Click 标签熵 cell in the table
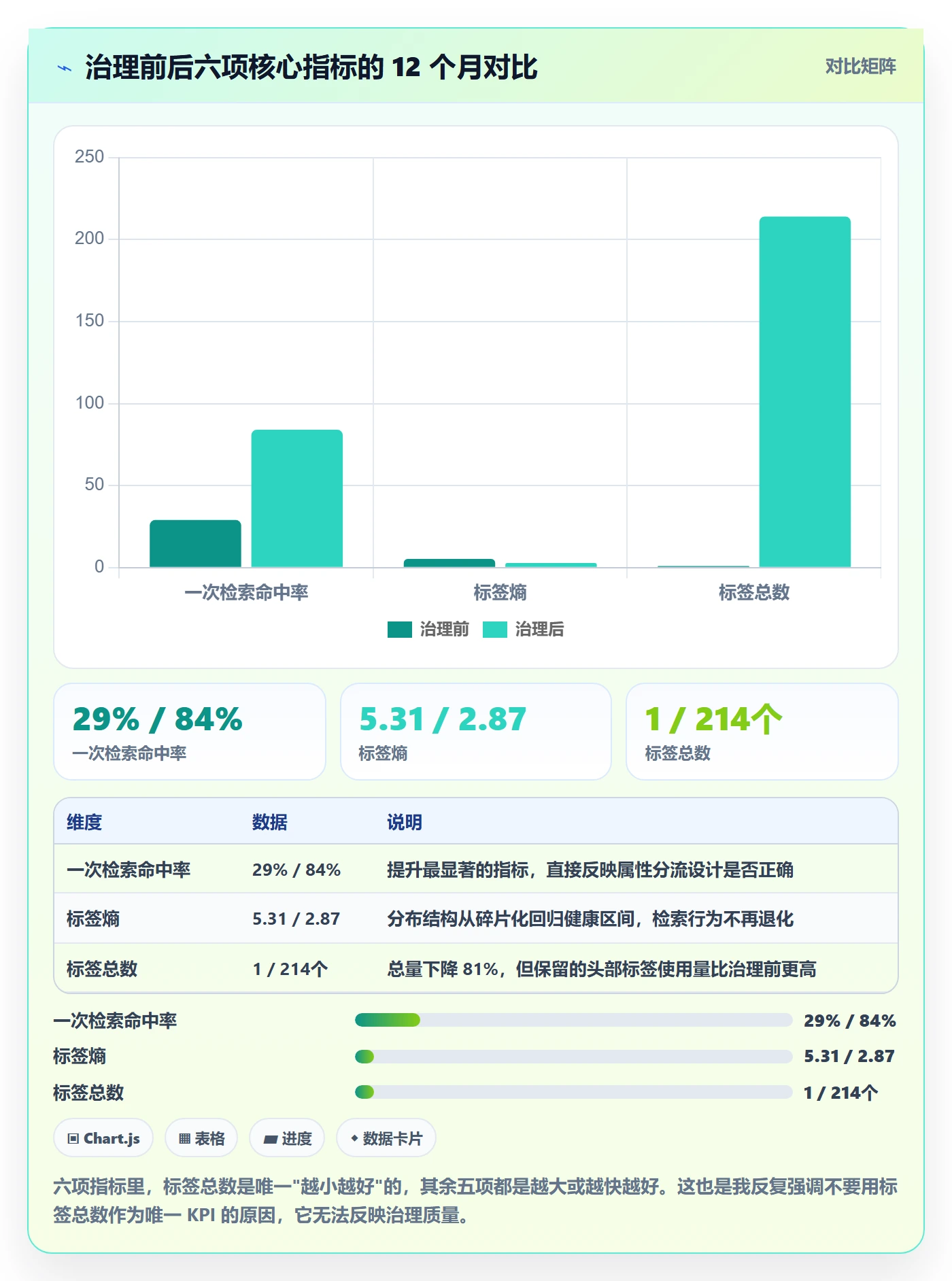The image size is (952, 1281). [x=93, y=919]
